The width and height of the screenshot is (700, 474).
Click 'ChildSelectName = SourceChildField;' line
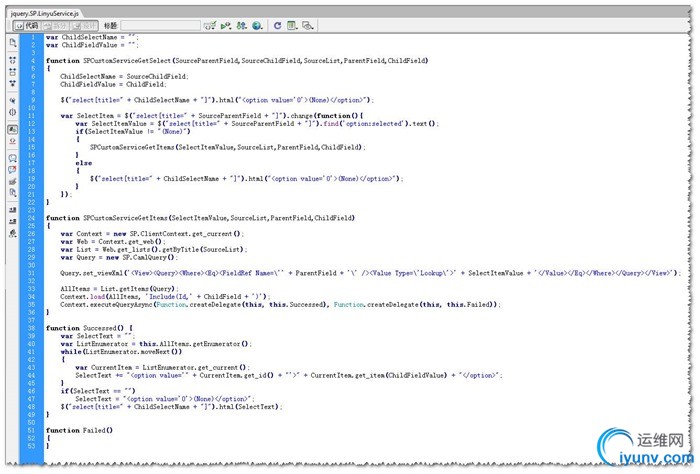[125, 76]
